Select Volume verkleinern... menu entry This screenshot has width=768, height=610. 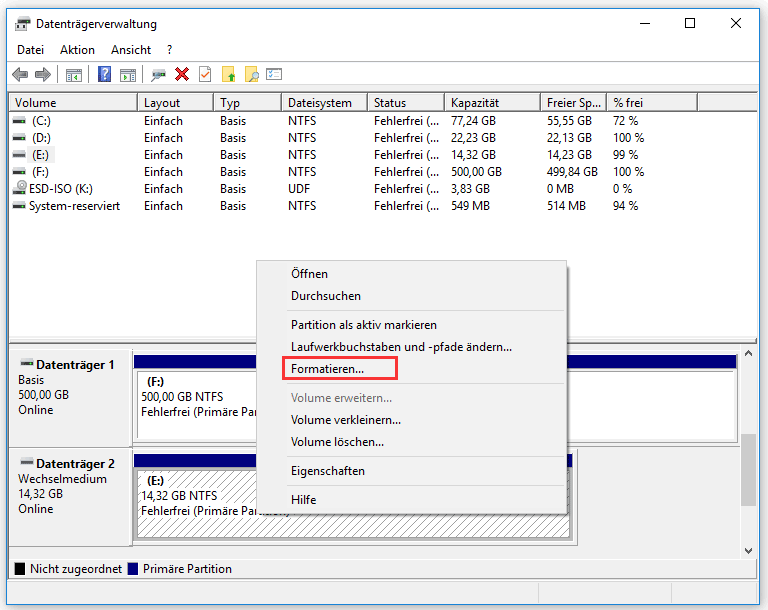(x=411, y=420)
